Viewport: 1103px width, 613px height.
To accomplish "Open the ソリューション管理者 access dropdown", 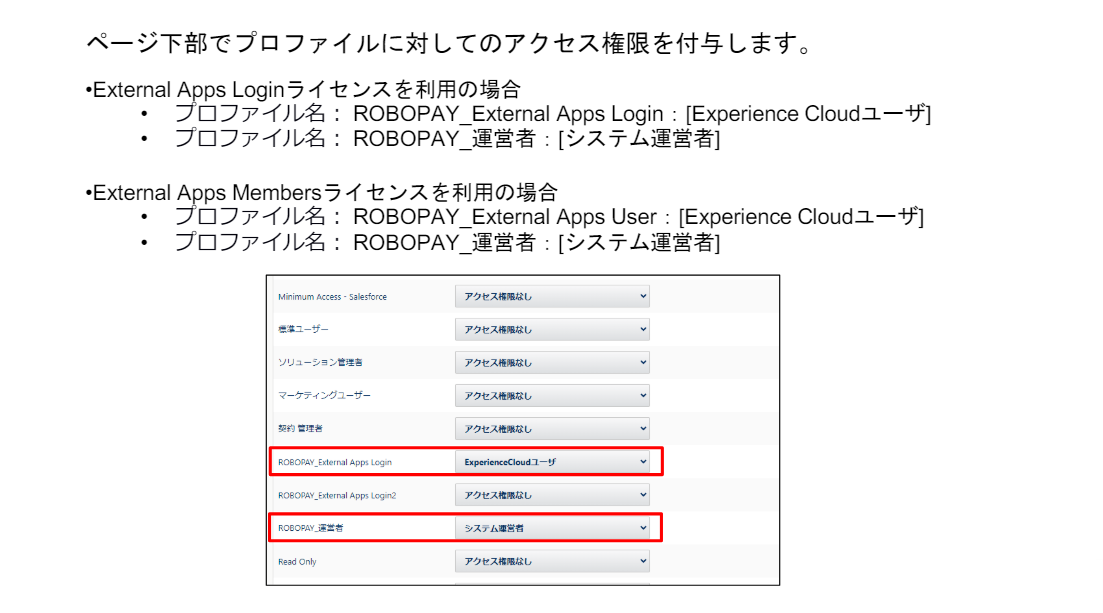I will click(x=552, y=362).
